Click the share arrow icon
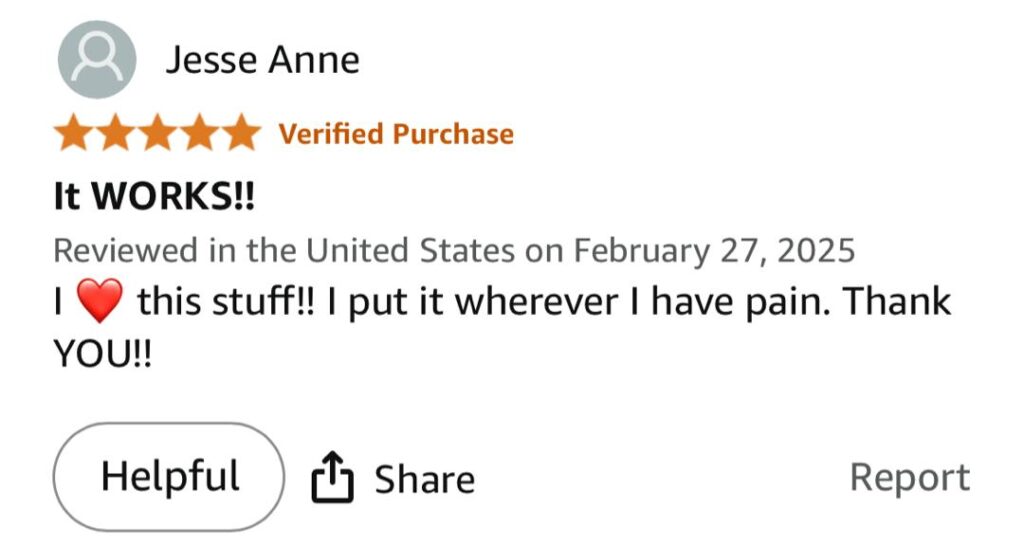Image resolution: width=1024 pixels, height=546 pixels. tap(333, 477)
